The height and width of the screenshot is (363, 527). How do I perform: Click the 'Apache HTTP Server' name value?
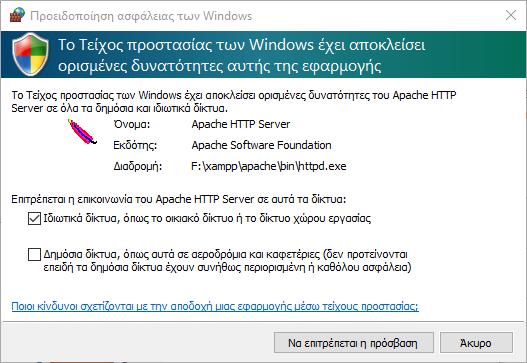coord(241,124)
